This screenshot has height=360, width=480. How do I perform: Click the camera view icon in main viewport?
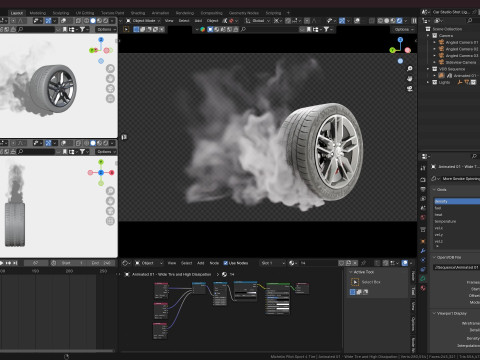tap(410, 89)
